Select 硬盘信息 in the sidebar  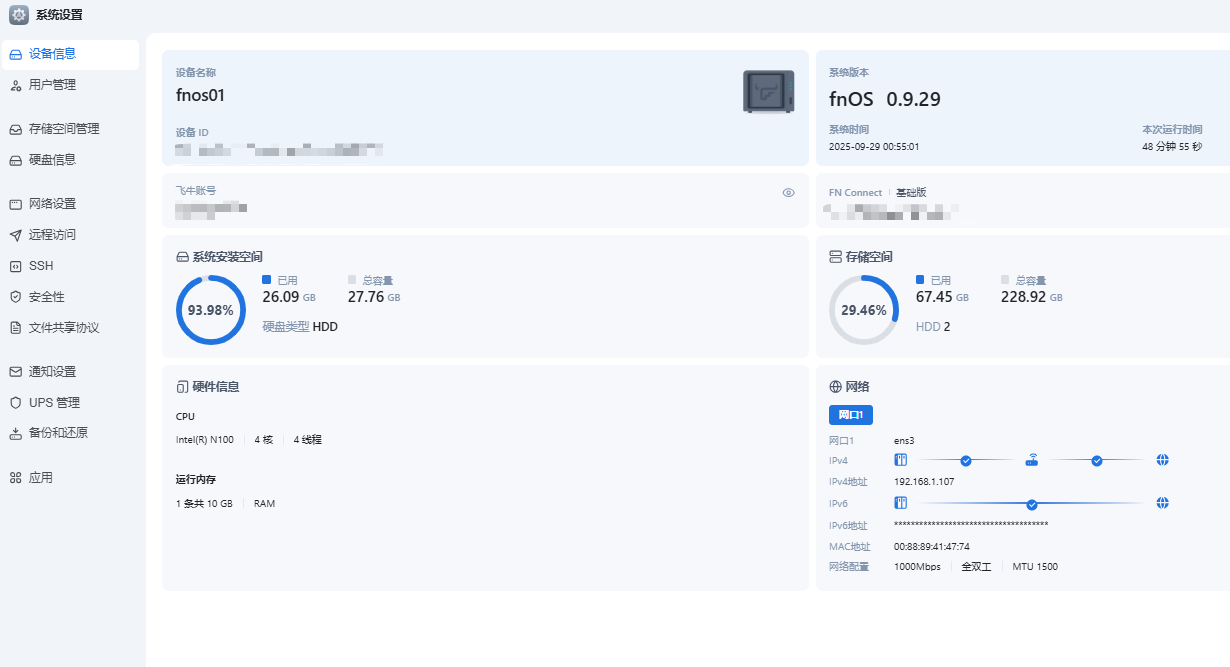(70, 159)
